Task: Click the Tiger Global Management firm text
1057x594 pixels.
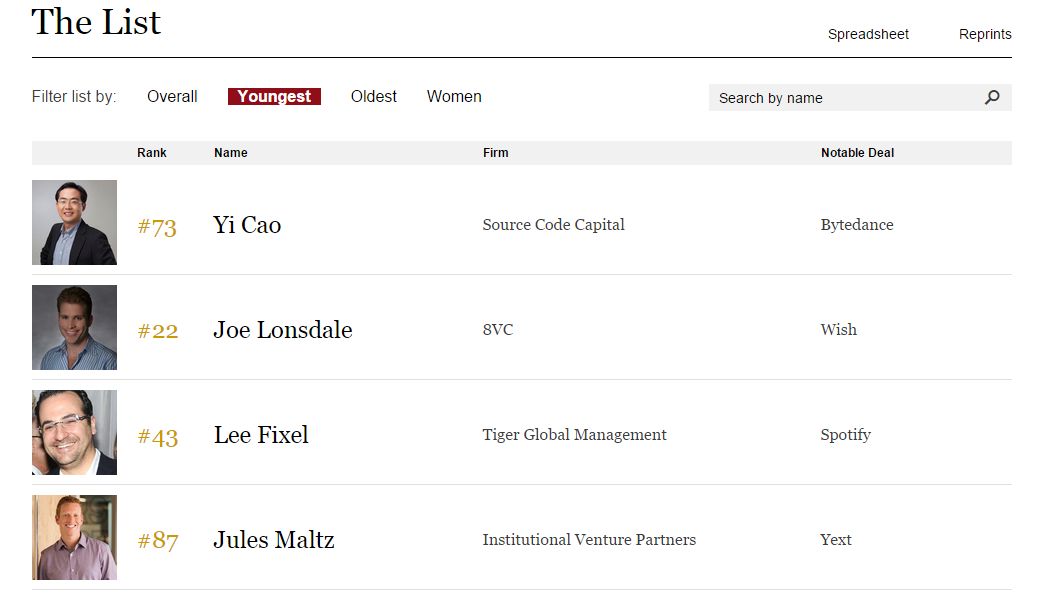Action: 574,435
